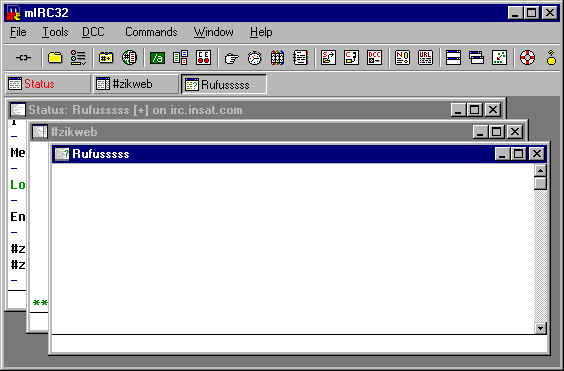Click the scrollbar thumb in Rufusssss window
Image resolution: width=564 pixels, height=371 pixels.
coord(540,183)
